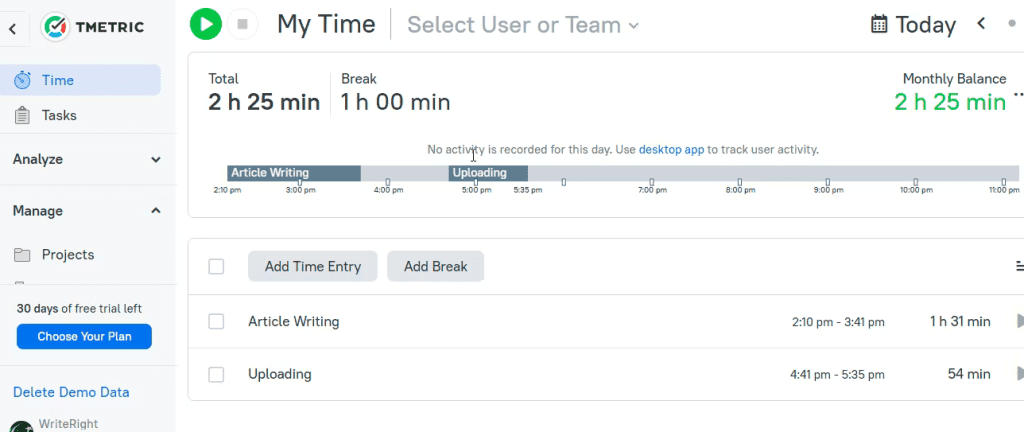Check the Uploading entry checkbox
The image size is (1024, 432).
[216, 374]
